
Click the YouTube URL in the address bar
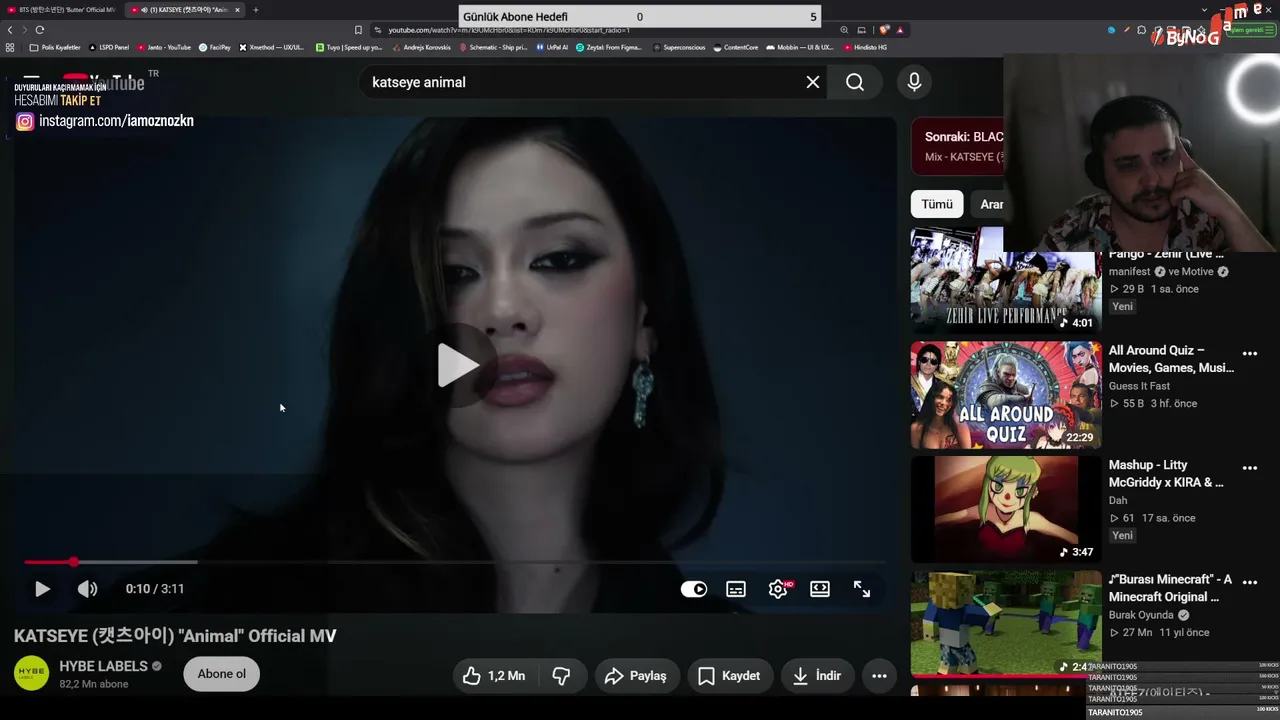509,30
